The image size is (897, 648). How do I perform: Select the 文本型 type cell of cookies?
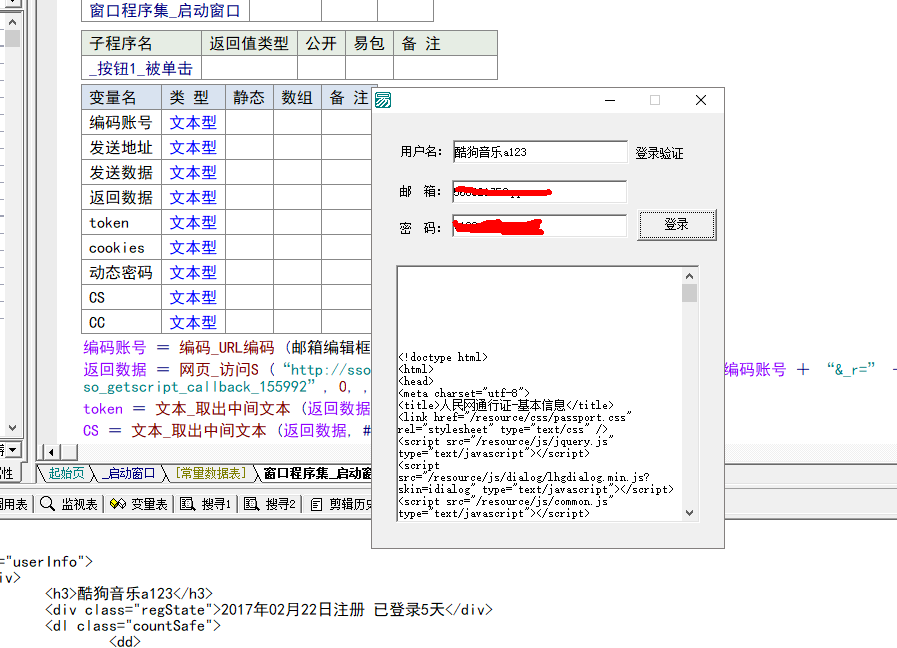coord(192,247)
